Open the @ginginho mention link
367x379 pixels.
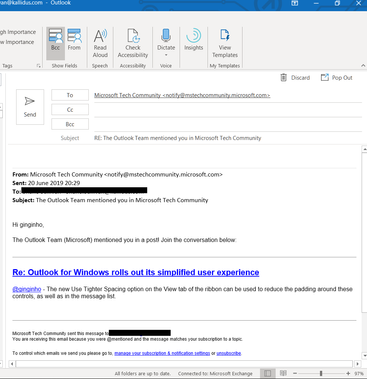point(27,289)
